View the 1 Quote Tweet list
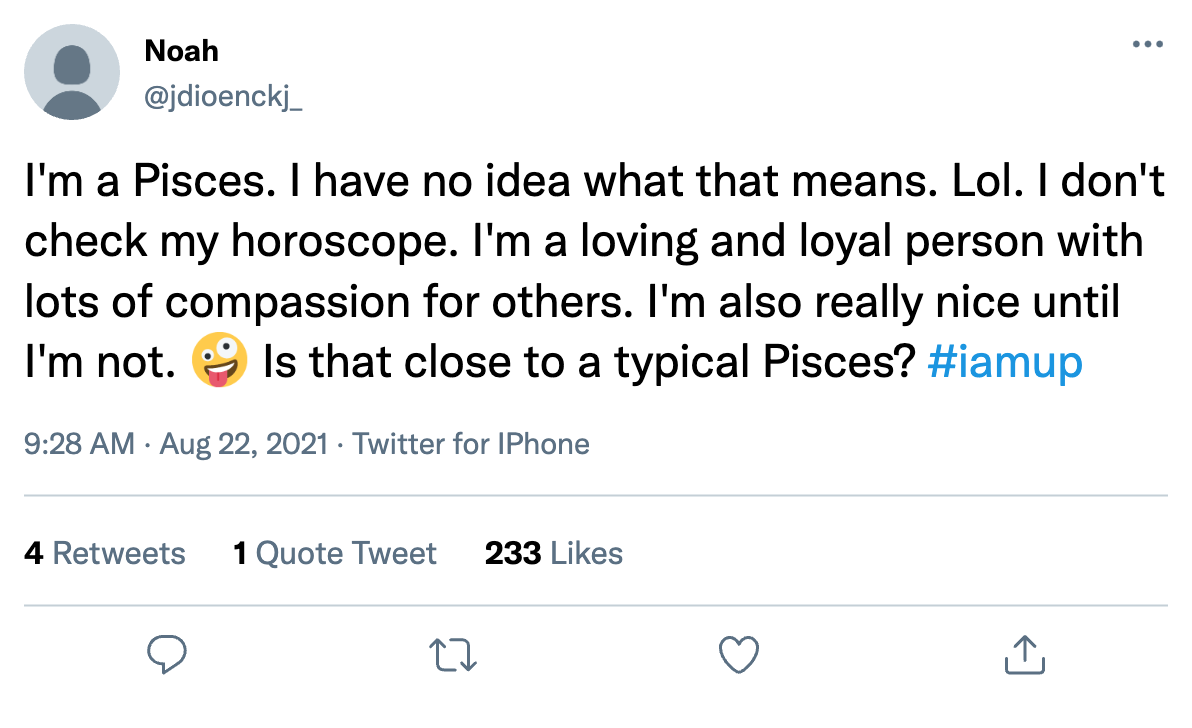 (335, 553)
